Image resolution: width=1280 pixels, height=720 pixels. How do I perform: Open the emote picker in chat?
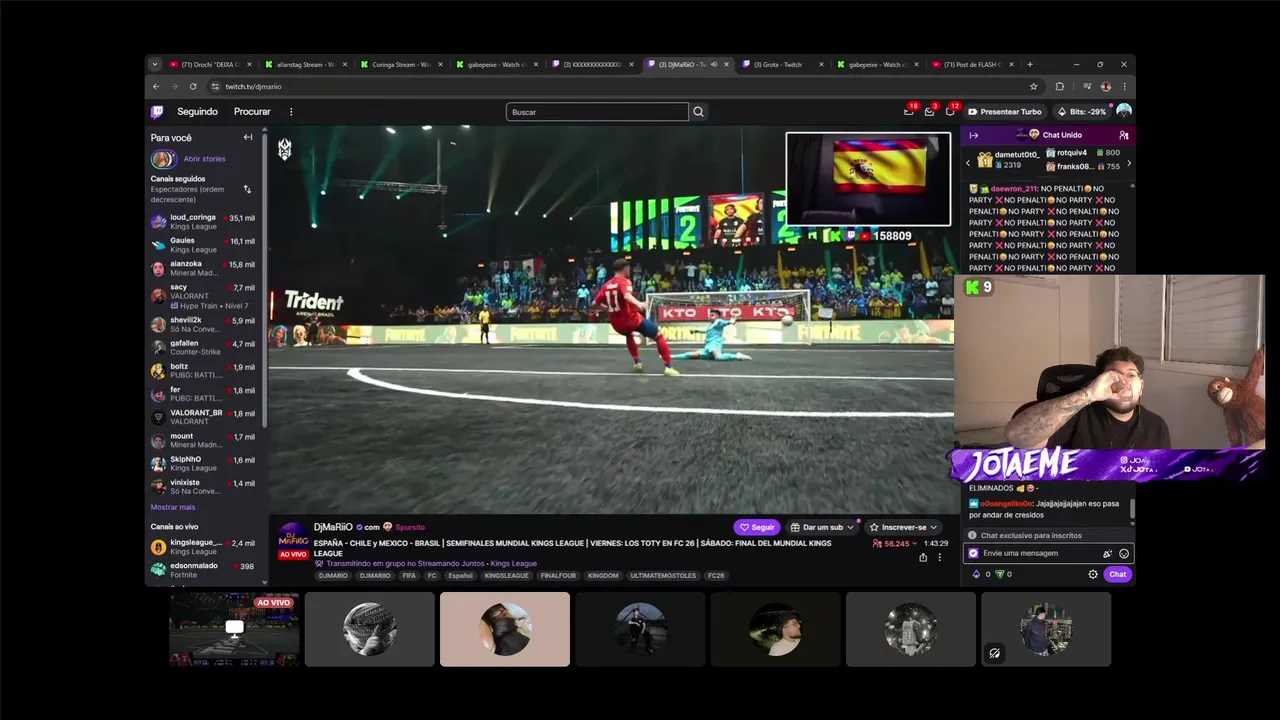point(1124,553)
